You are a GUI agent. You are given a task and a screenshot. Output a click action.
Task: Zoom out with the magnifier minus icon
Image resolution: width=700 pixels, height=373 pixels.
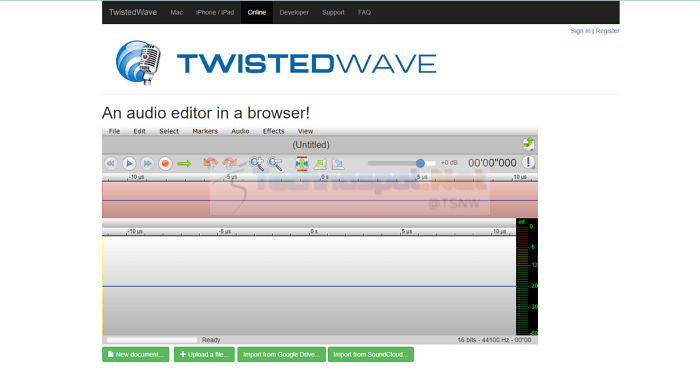click(x=275, y=164)
